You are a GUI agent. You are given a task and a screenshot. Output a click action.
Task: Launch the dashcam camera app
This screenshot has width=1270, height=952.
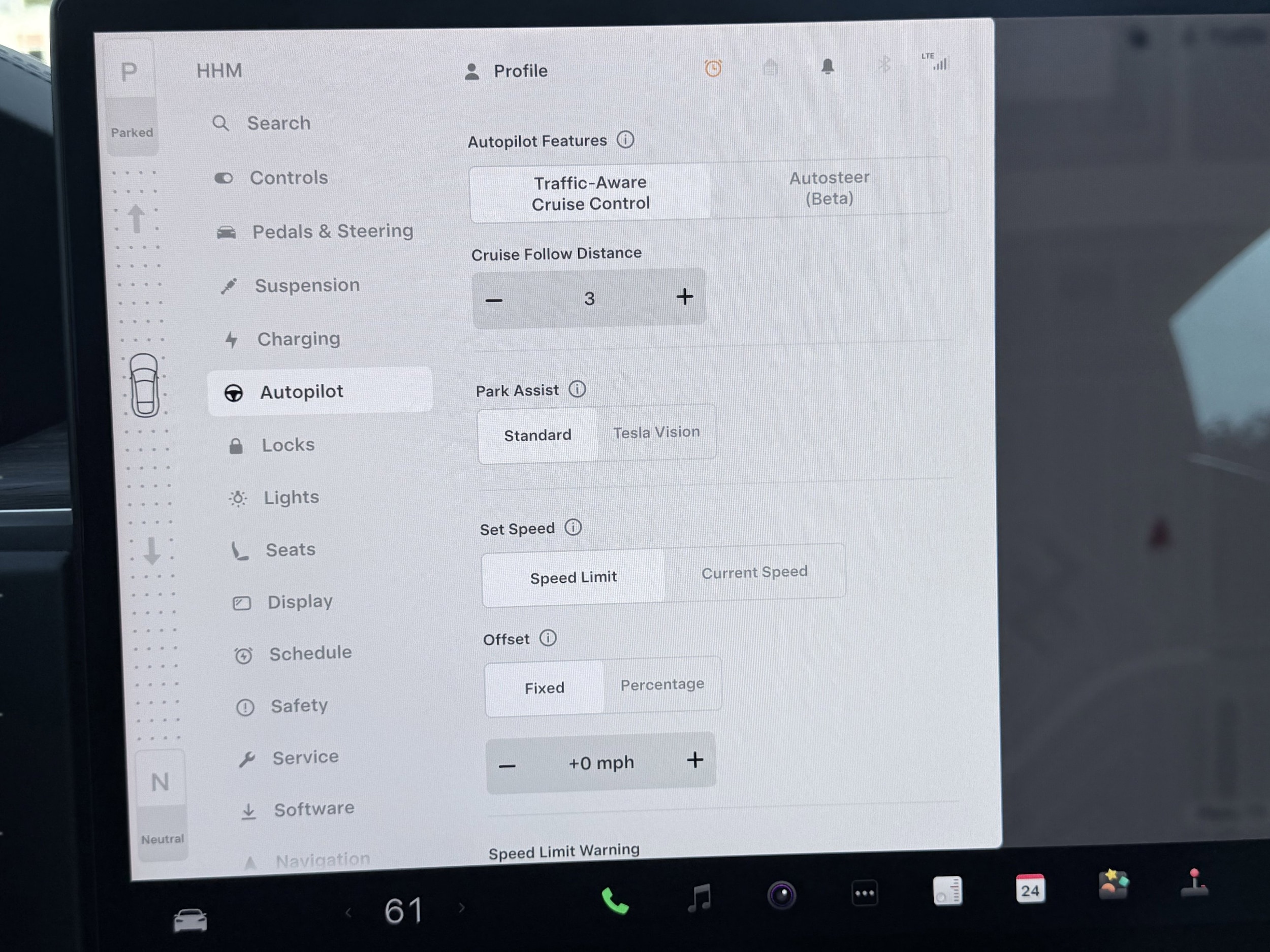click(781, 895)
